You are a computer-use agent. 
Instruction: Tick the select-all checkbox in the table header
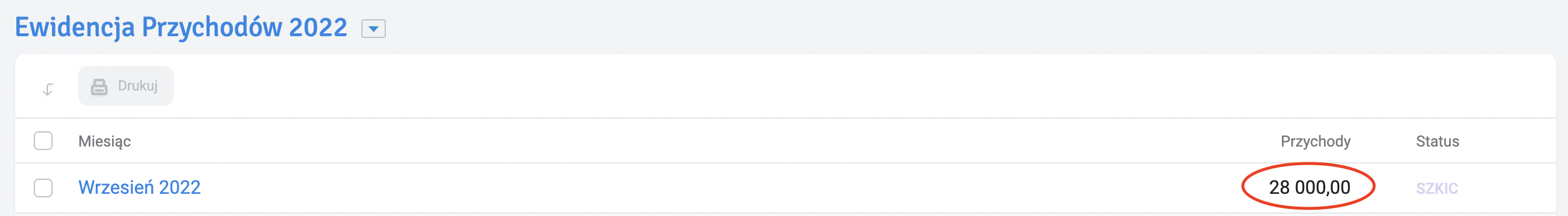(43, 141)
